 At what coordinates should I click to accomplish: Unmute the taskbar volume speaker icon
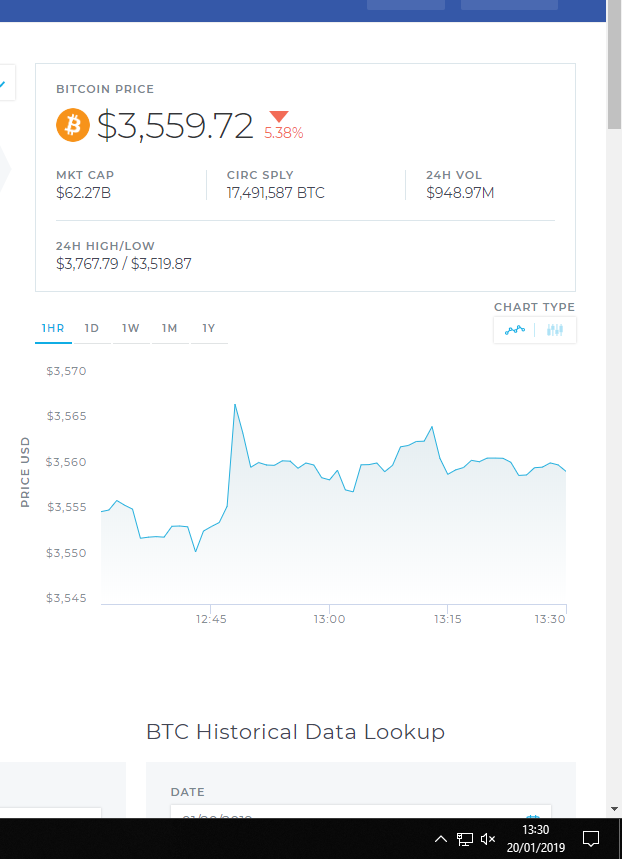tap(489, 838)
